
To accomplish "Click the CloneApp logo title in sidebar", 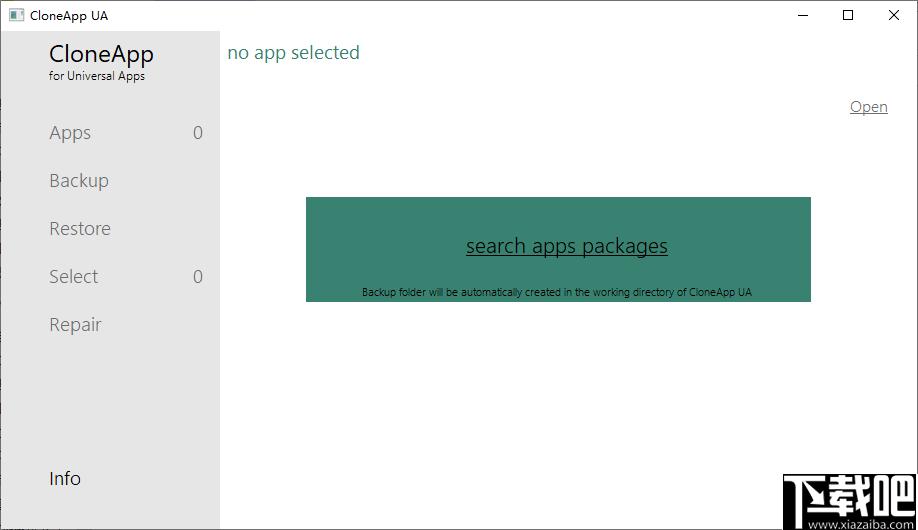I will coord(101,54).
